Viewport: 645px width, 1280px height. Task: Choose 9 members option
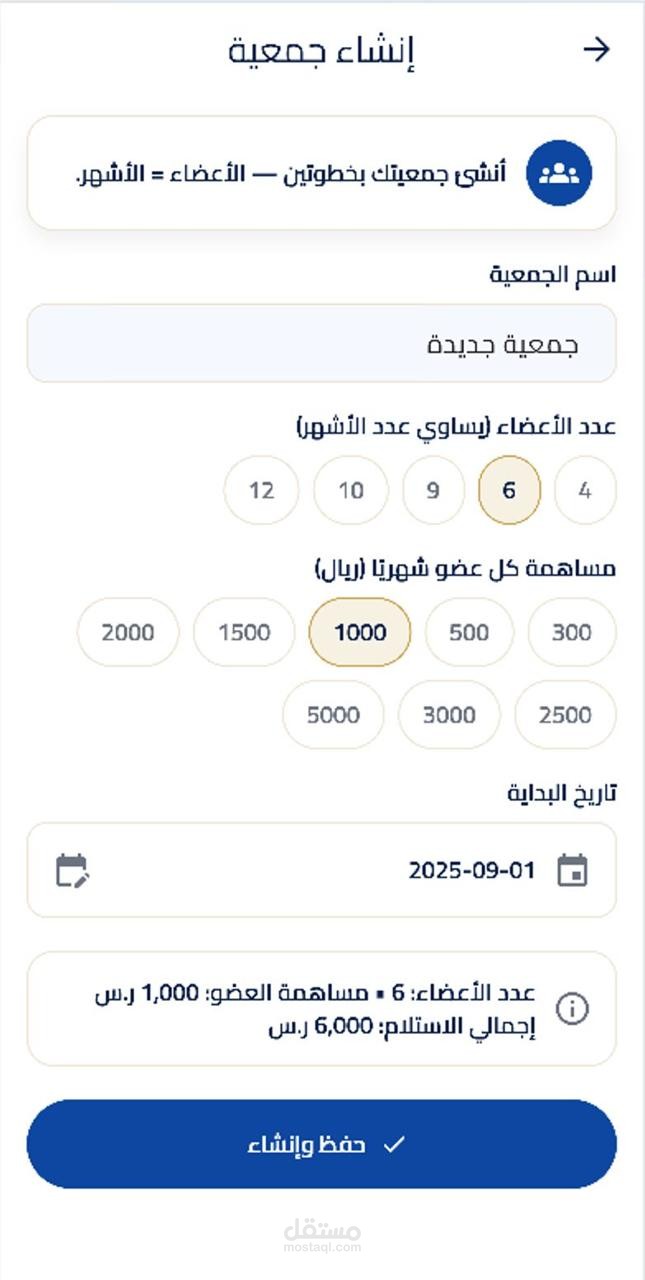coord(433,491)
